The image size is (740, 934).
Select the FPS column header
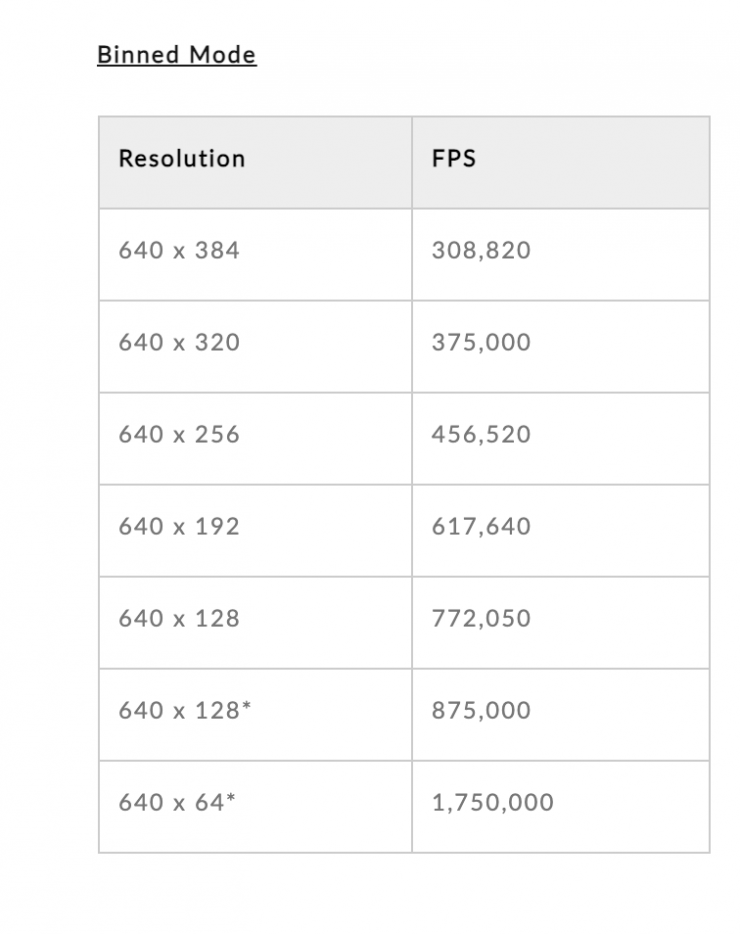click(454, 159)
